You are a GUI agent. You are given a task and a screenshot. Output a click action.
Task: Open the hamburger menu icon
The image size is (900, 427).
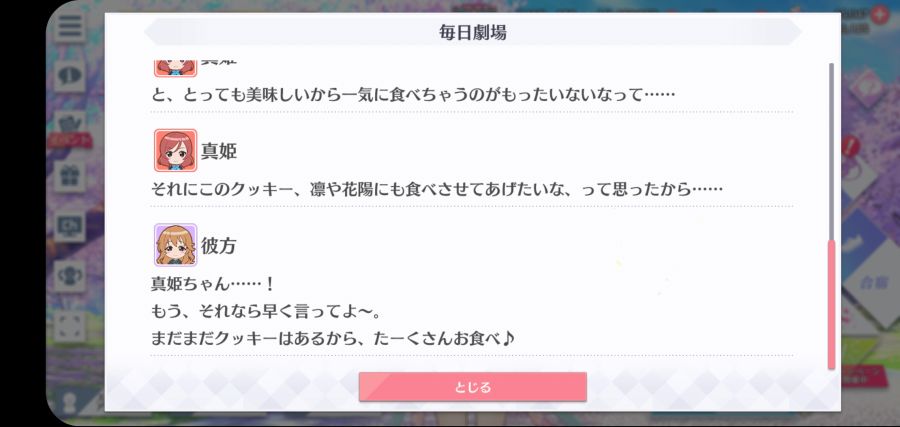tap(70, 27)
